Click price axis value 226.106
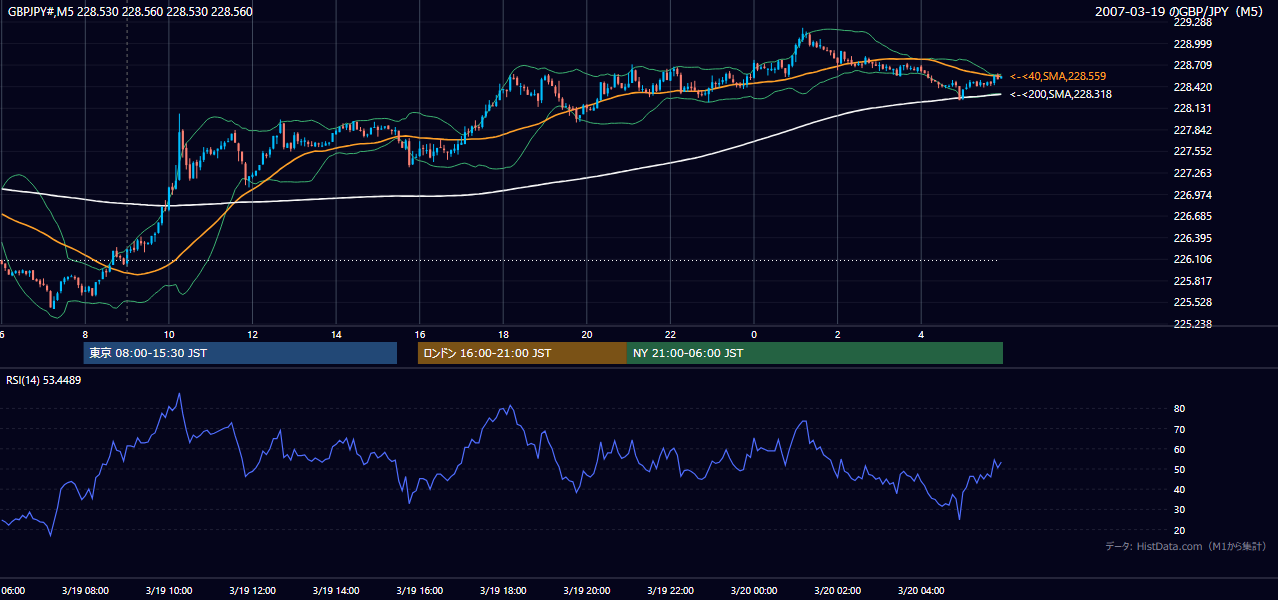The image size is (1278, 600). (1192, 259)
